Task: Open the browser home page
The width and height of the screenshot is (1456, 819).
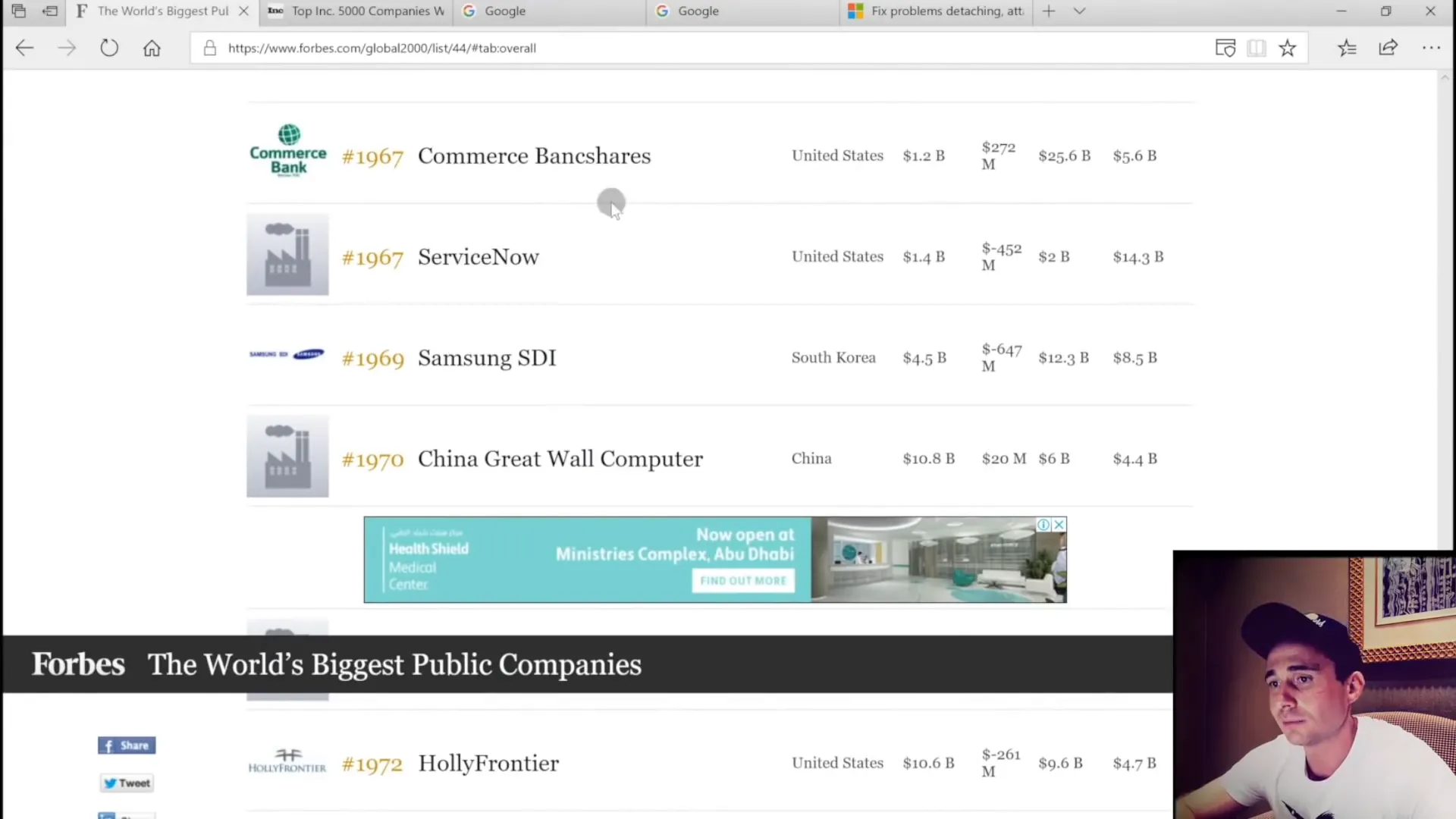Action: click(x=152, y=48)
